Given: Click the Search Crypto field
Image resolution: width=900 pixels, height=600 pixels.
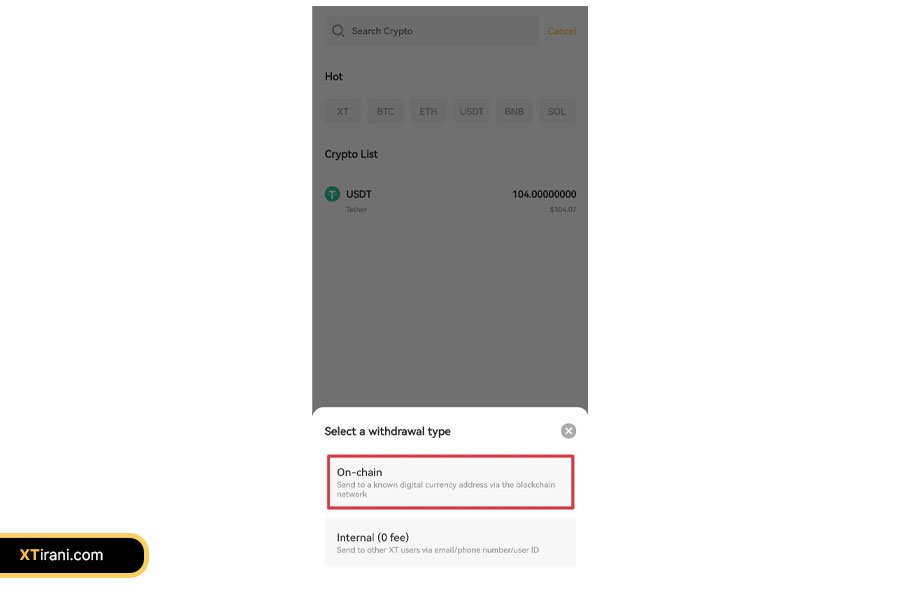Looking at the screenshot, I should tap(432, 31).
